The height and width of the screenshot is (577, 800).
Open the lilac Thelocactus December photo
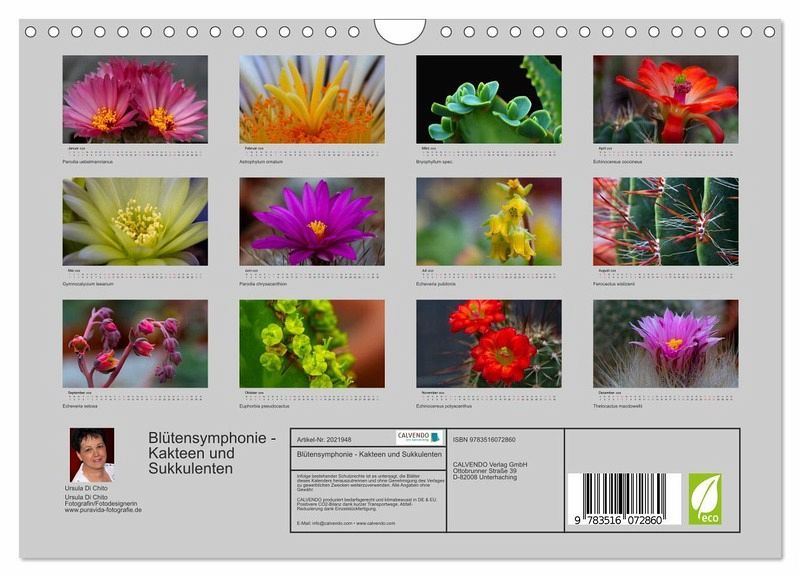(x=666, y=344)
